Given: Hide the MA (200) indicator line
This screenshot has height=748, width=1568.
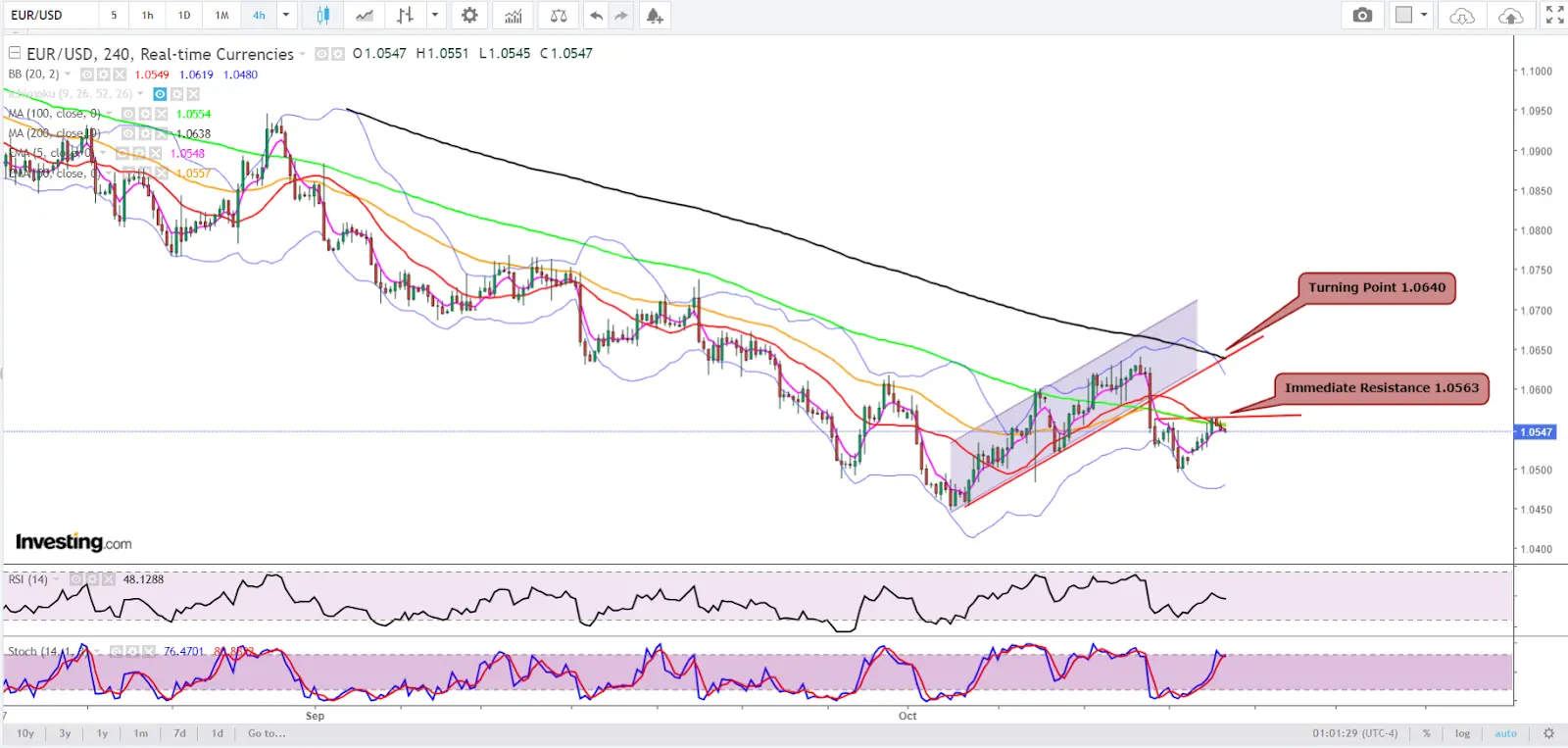Looking at the screenshot, I should 128,133.
